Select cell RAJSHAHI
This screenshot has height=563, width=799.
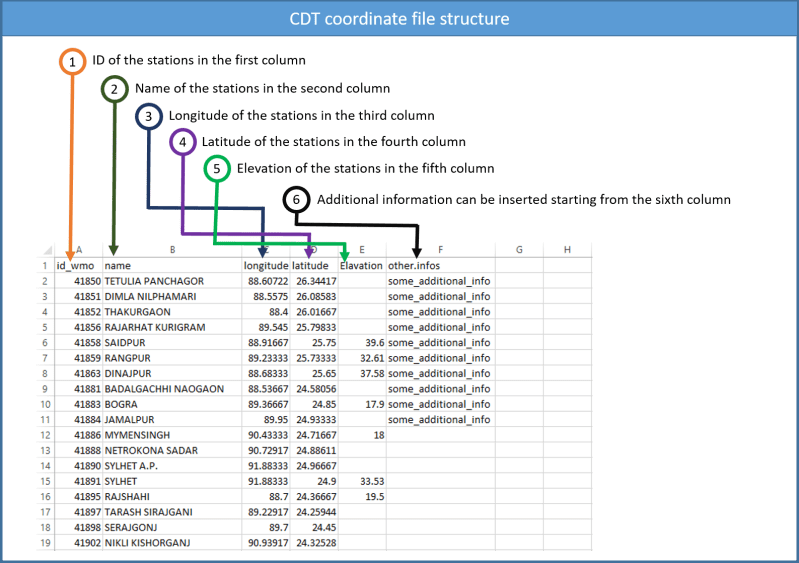[172, 497]
